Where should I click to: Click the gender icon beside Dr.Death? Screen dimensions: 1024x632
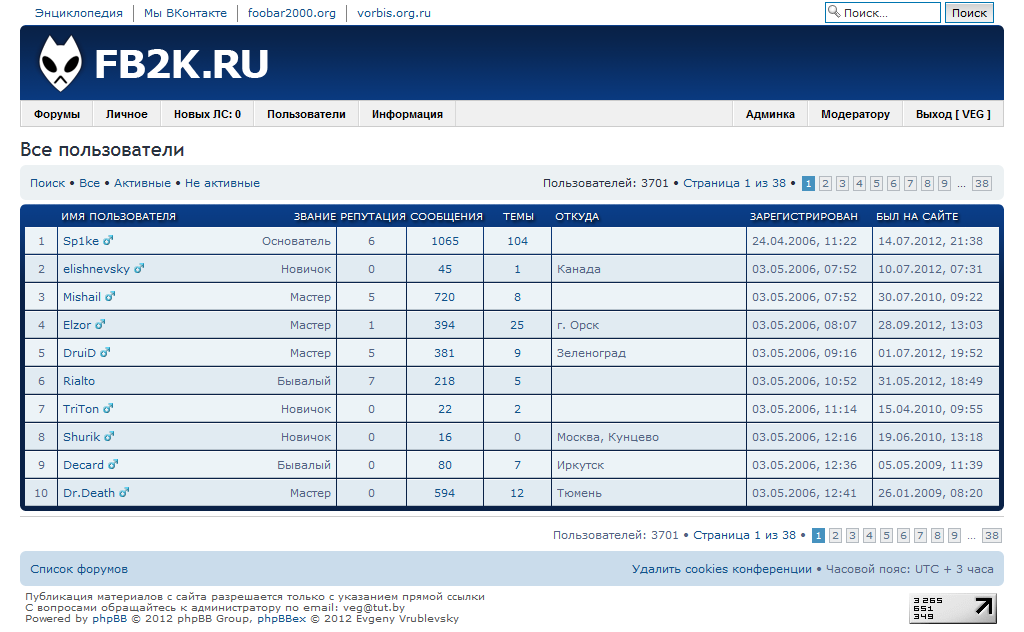coord(125,492)
